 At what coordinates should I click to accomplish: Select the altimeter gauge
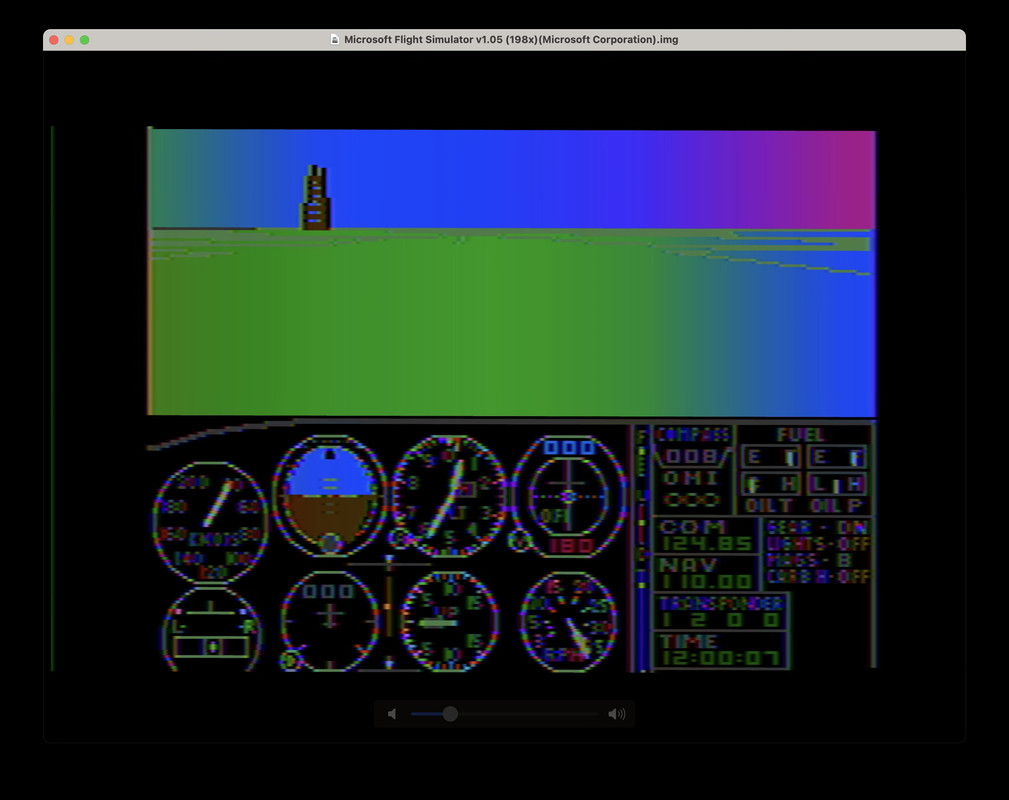click(449, 496)
